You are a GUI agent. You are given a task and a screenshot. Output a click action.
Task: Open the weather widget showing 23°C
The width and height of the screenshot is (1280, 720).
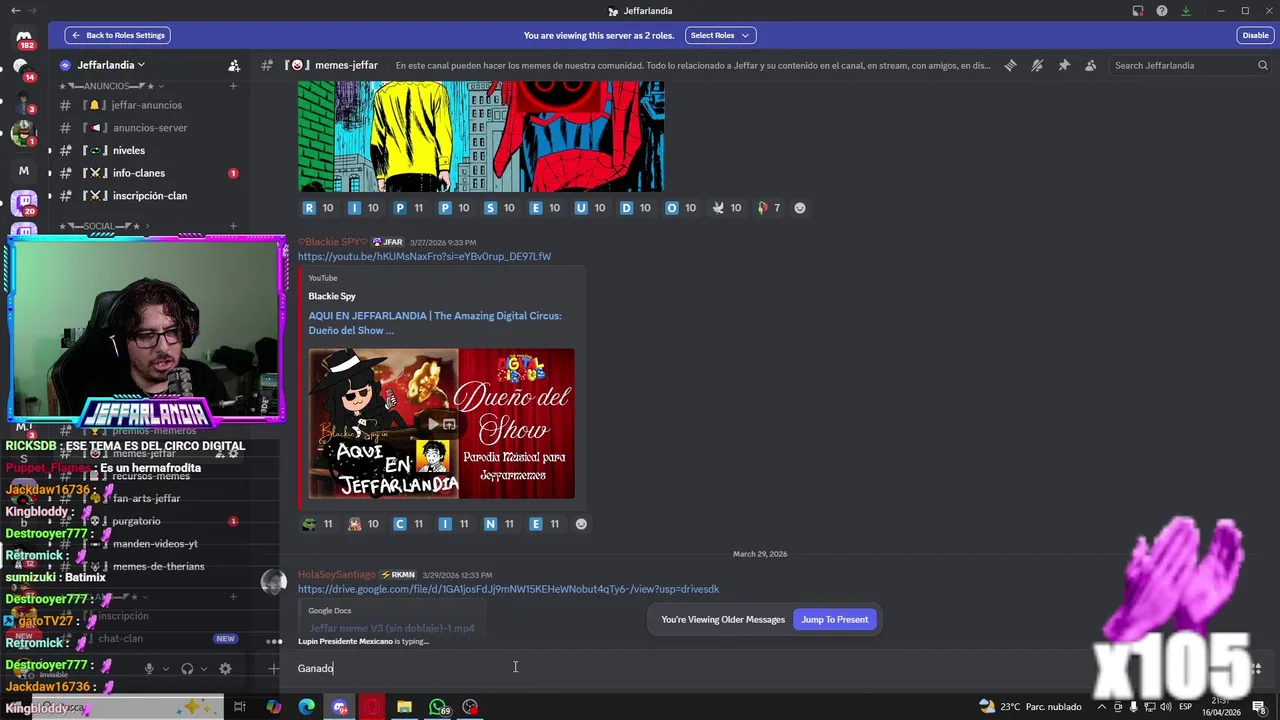(1030, 706)
